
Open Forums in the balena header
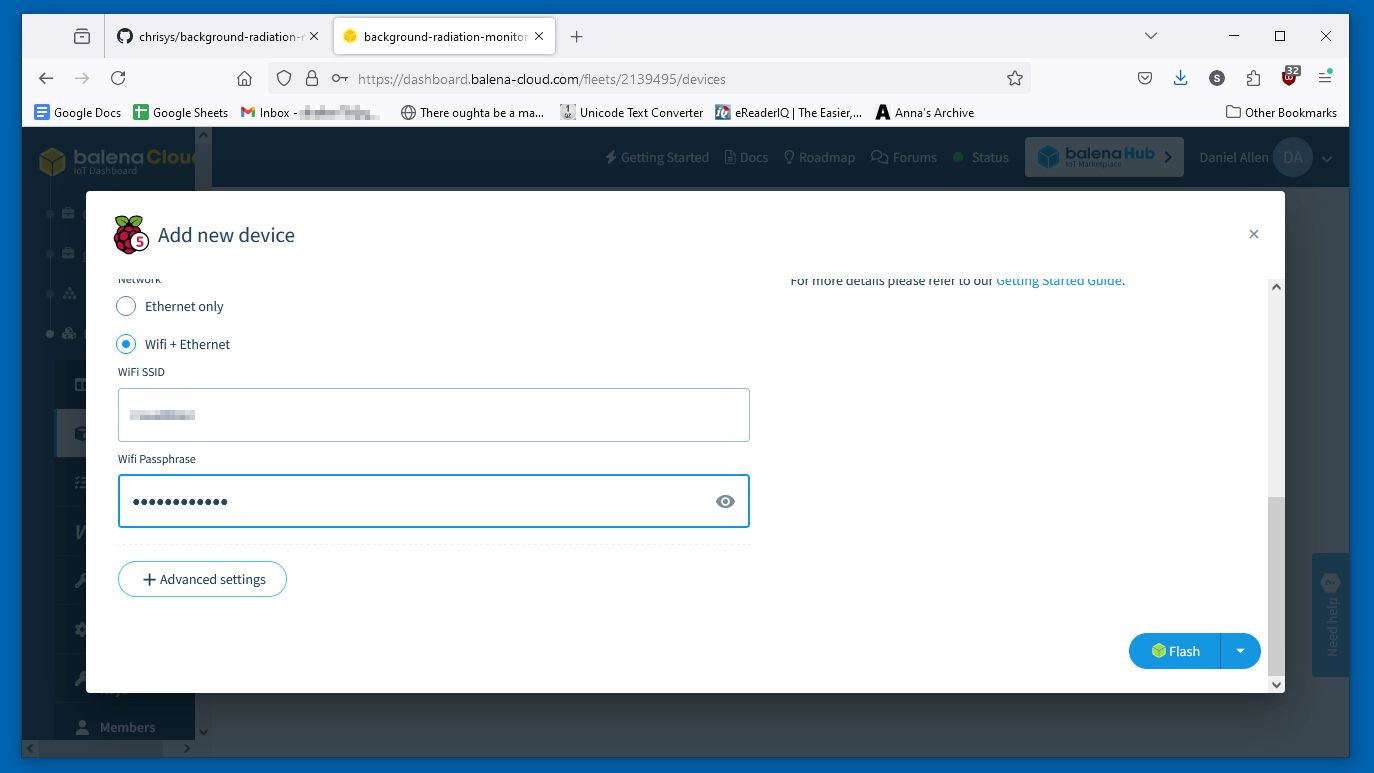[904, 157]
